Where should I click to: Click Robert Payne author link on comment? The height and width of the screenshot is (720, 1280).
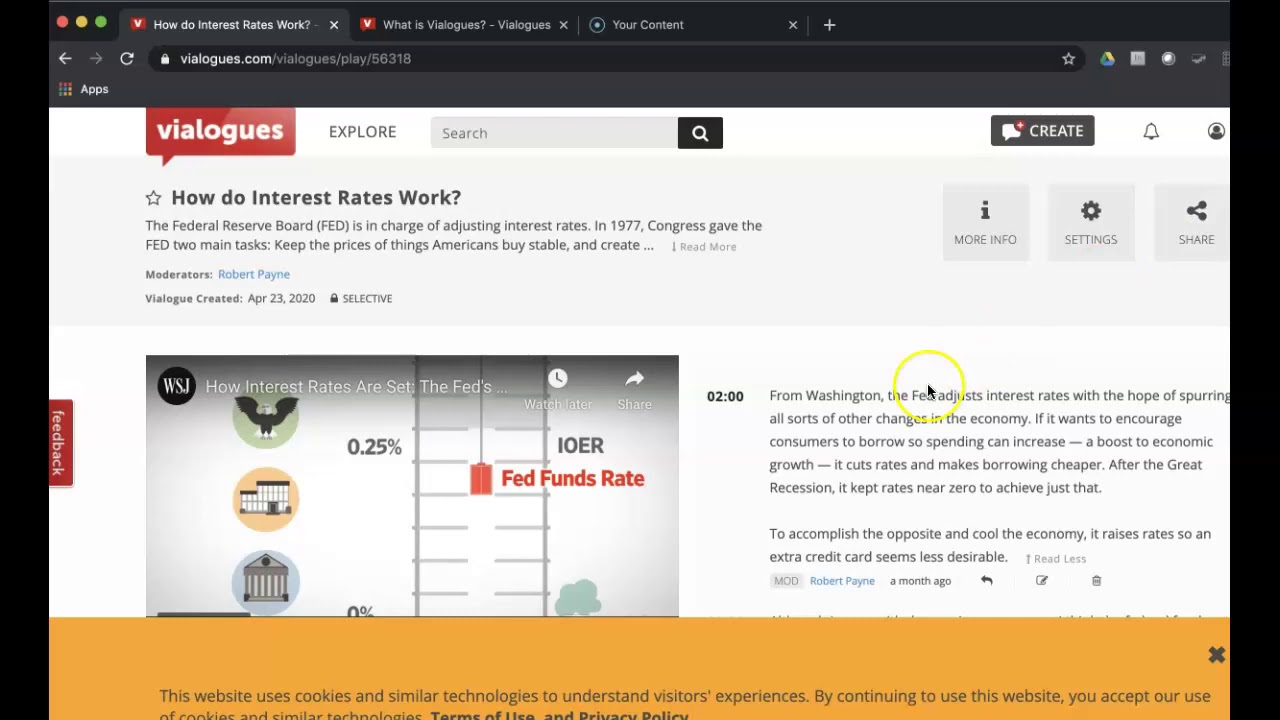[x=842, y=581]
